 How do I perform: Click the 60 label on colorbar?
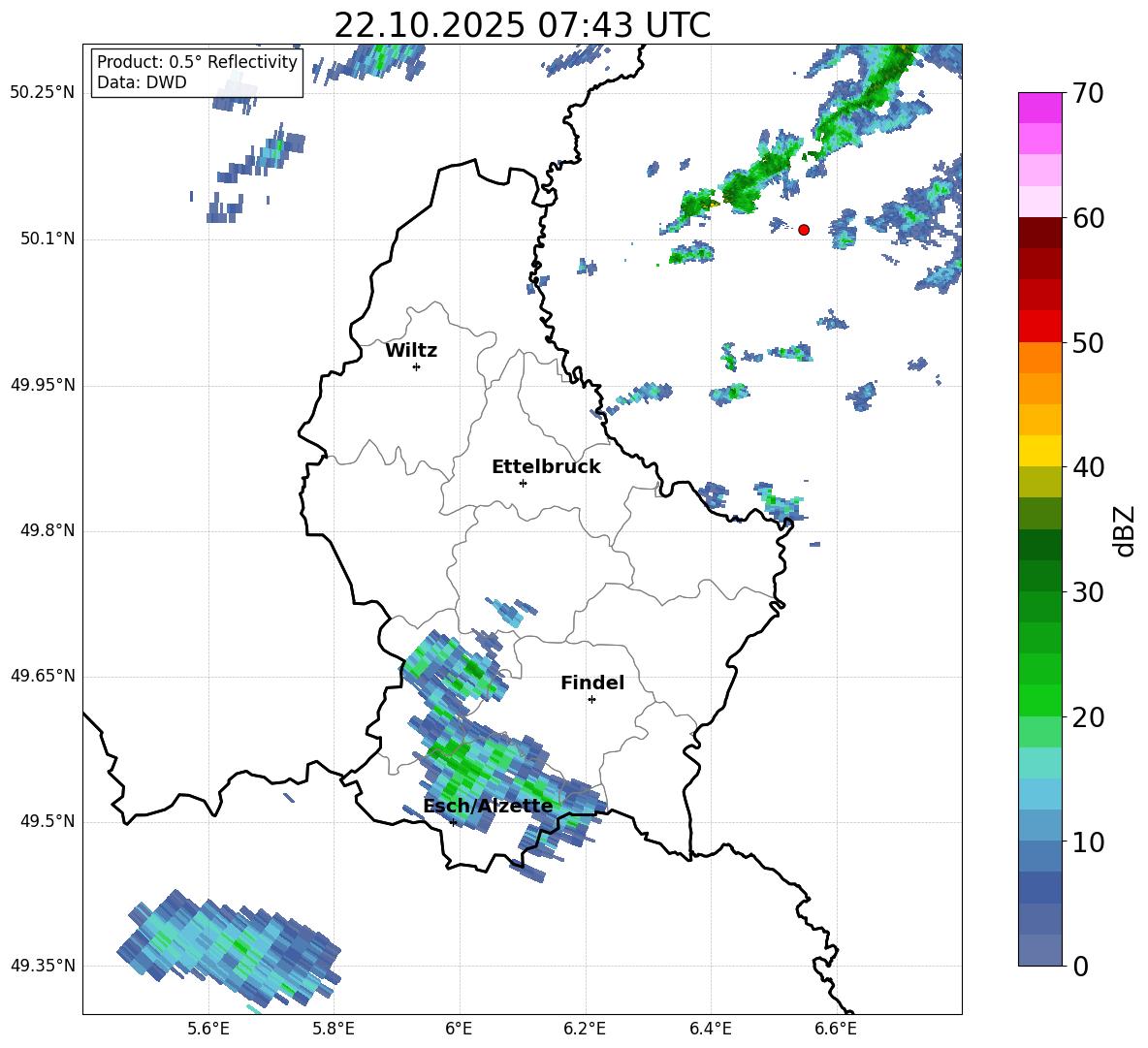pyautogui.click(x=1088, y=218)
